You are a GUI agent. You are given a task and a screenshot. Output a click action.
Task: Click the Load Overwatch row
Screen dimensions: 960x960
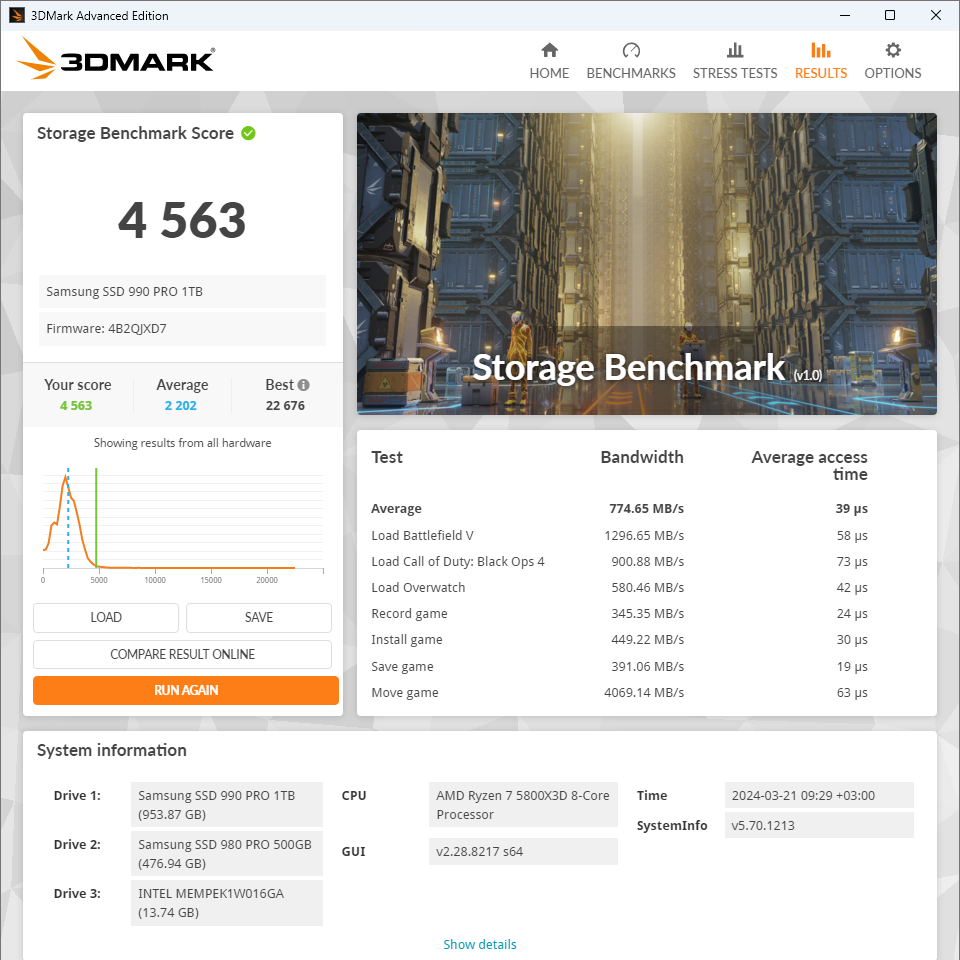click(619, 587)
